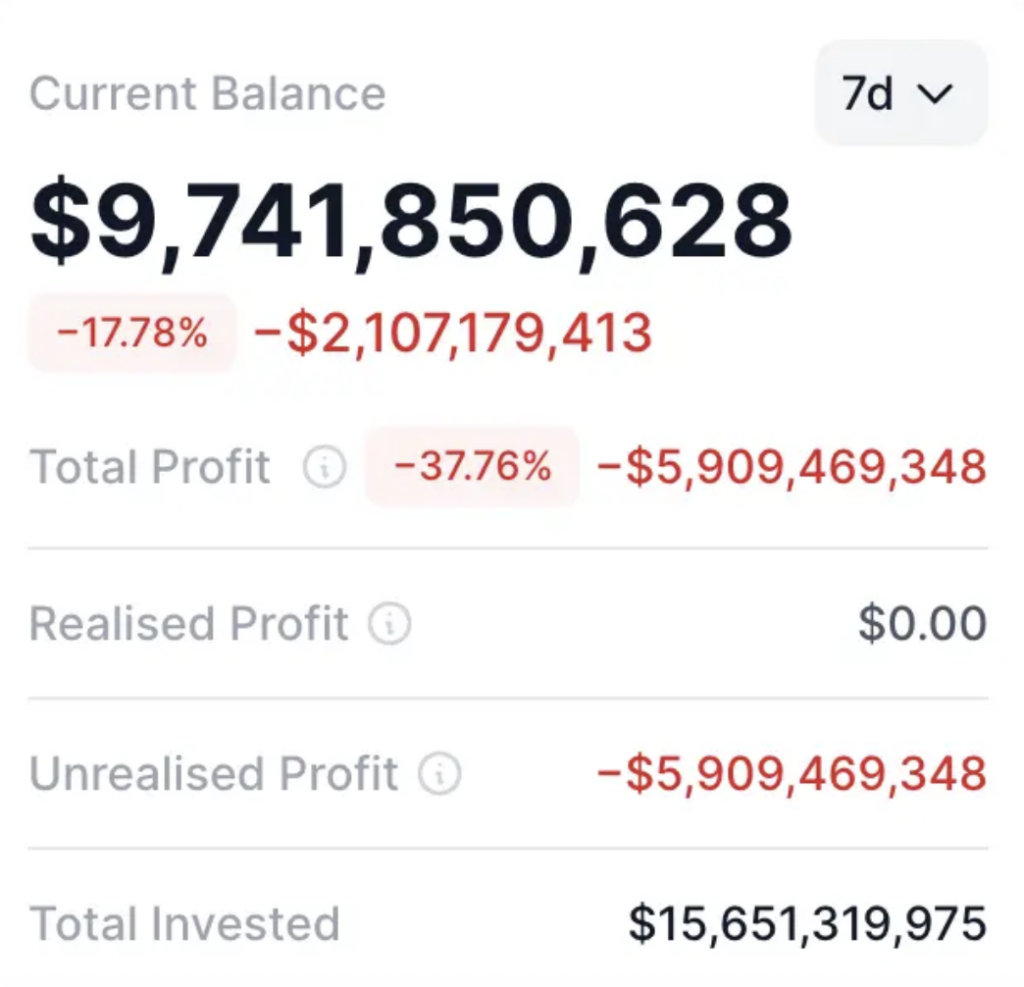Image resolution: width=1024 pixels, height=987 pixels.
Task: Select the Current Balance header
Action: pos(207,93)
